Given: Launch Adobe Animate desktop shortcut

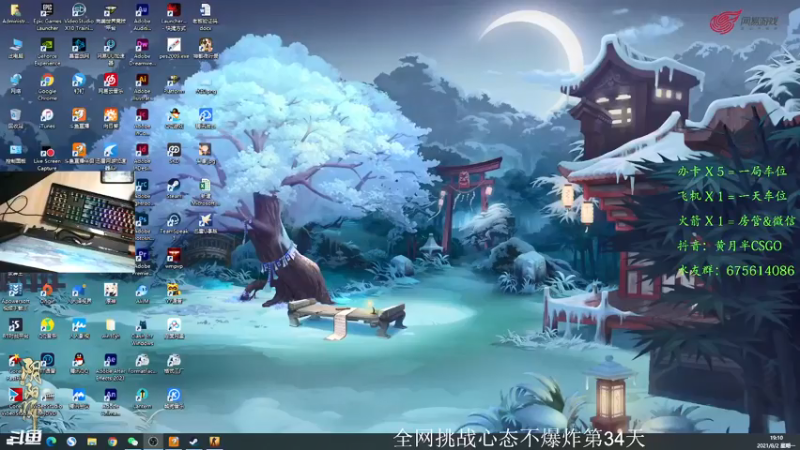Looking at the screenshot, I should (110, 401).
